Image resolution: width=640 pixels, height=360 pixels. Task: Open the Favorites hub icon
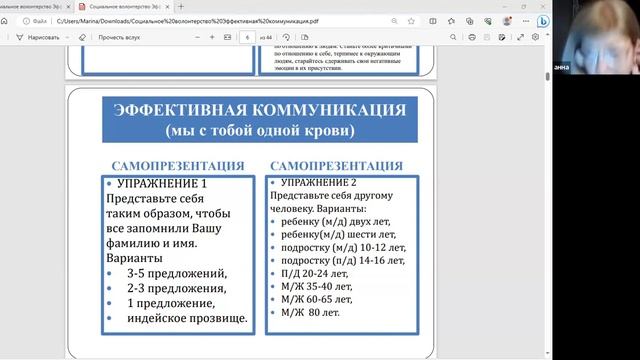[x=451, y=21]
